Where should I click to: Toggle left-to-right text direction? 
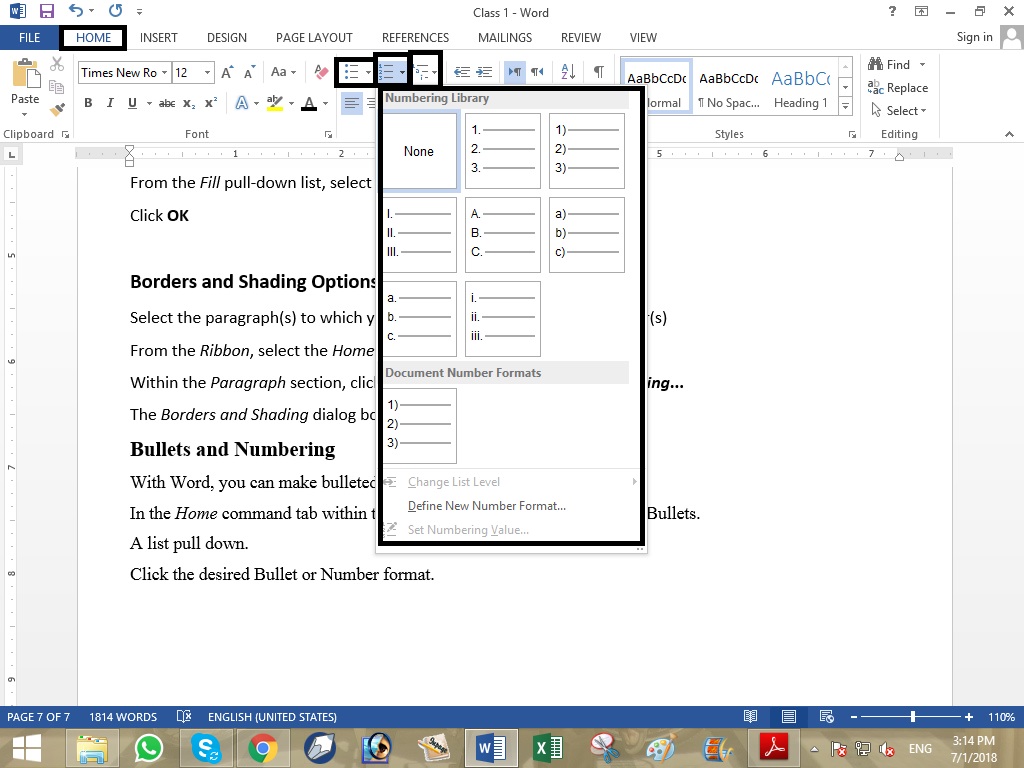pos(515,72)
